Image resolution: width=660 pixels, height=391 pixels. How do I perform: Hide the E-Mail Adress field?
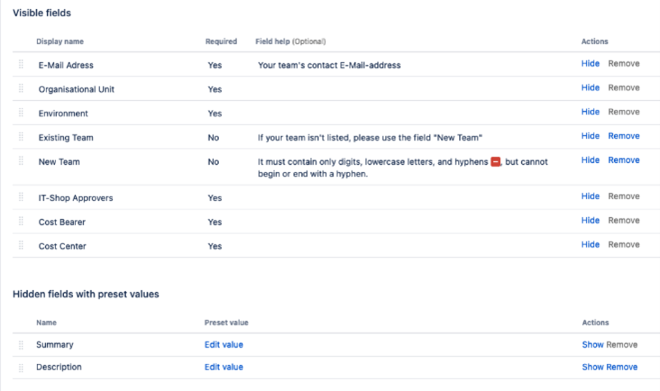coord(590,64)
